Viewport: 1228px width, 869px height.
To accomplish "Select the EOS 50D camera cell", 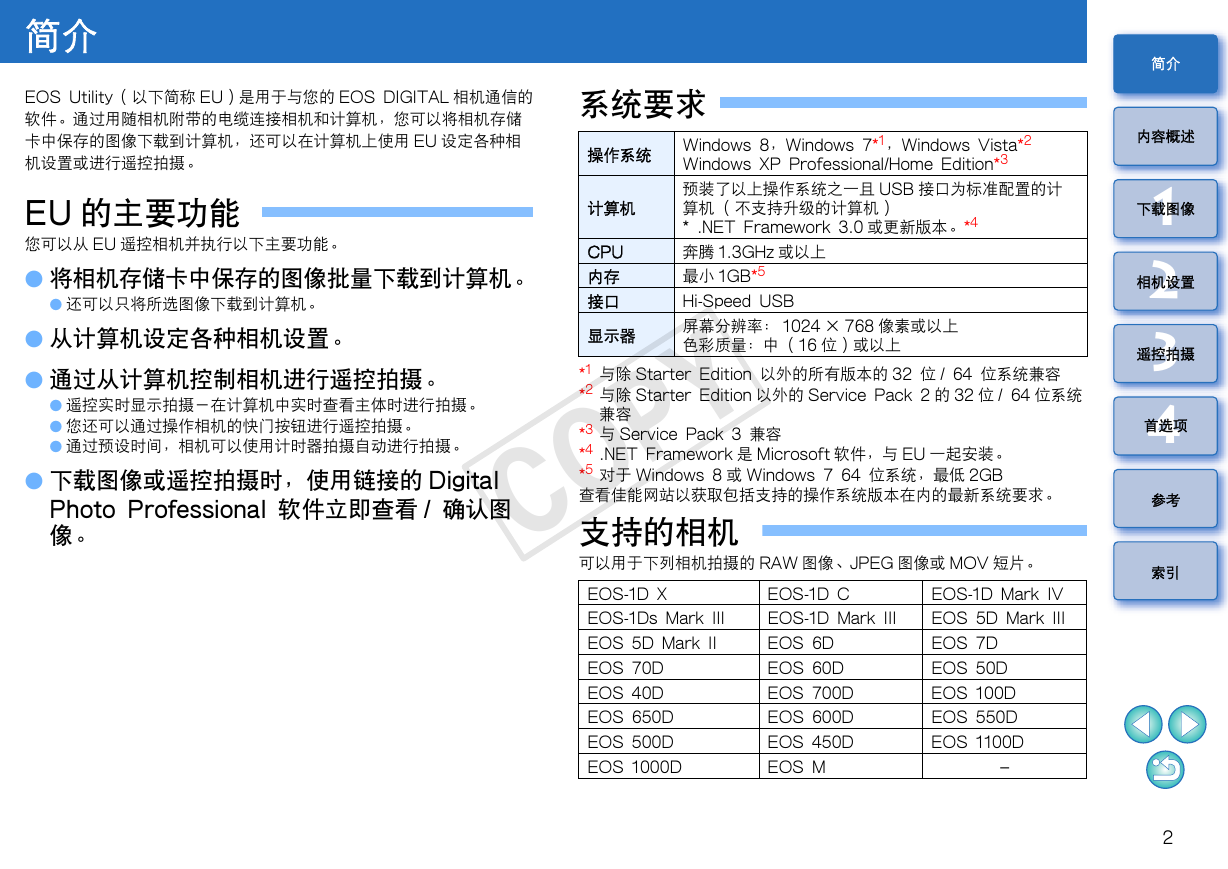I will (x=1004, y=668).
